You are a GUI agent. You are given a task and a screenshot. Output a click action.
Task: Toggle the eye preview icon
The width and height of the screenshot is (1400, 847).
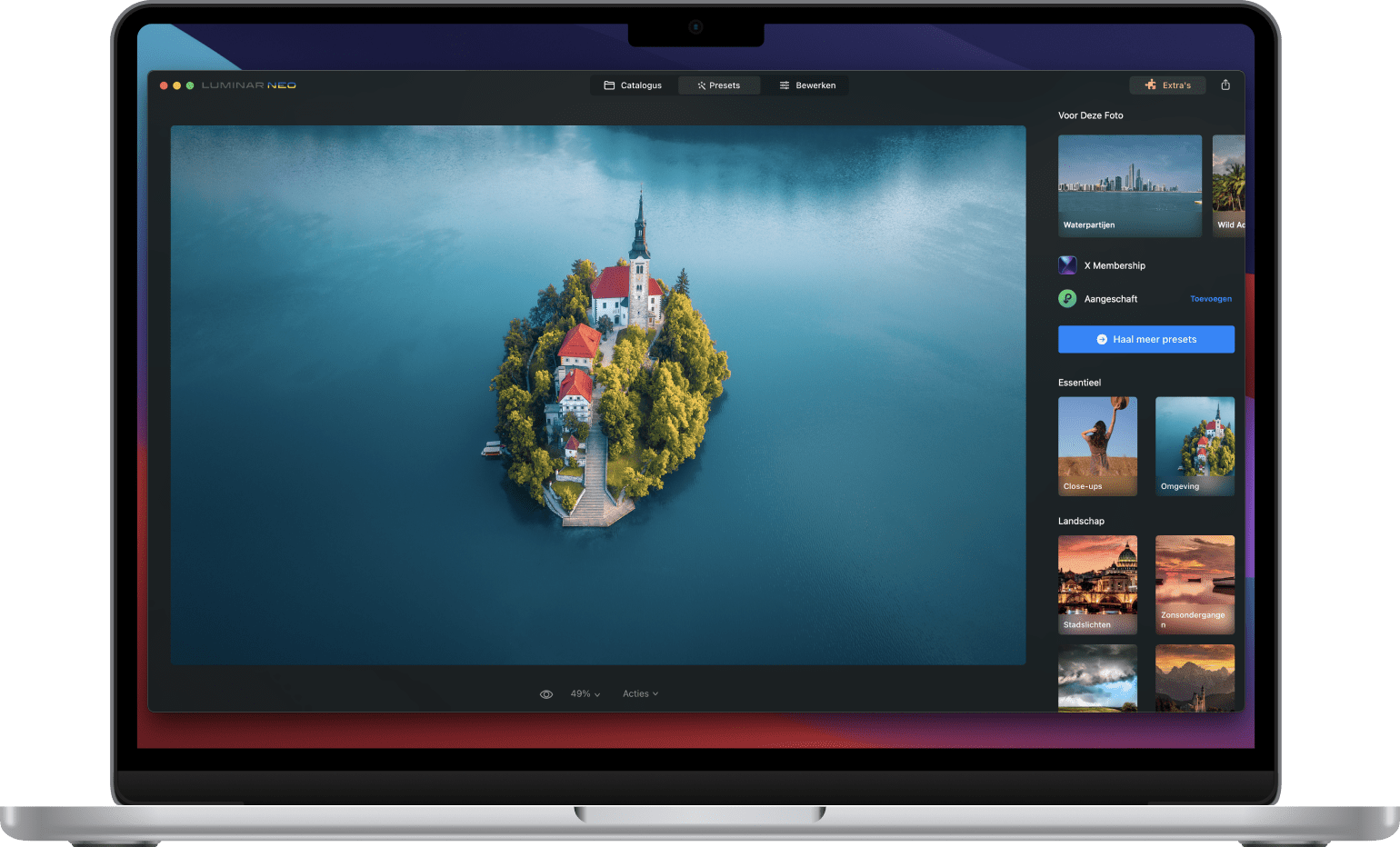pyautogui.click(x=546, y=694)
